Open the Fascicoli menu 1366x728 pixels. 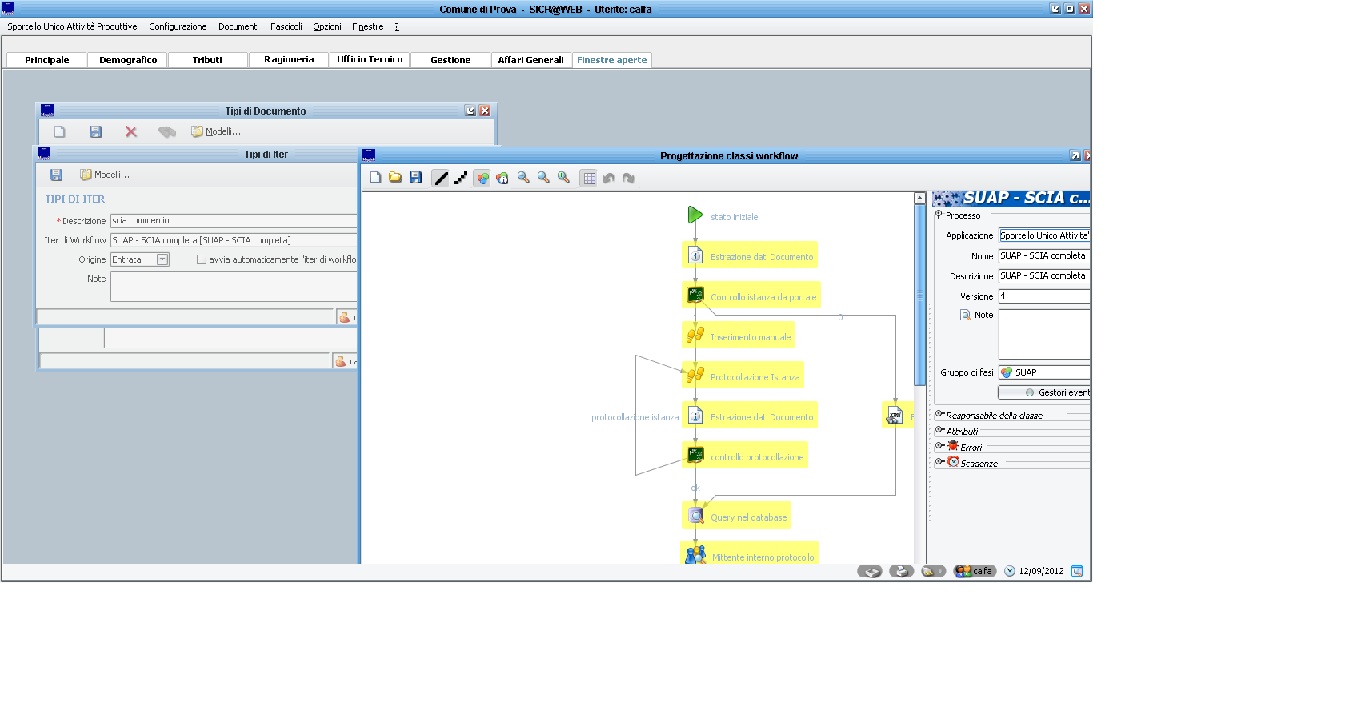pos(286,27)
